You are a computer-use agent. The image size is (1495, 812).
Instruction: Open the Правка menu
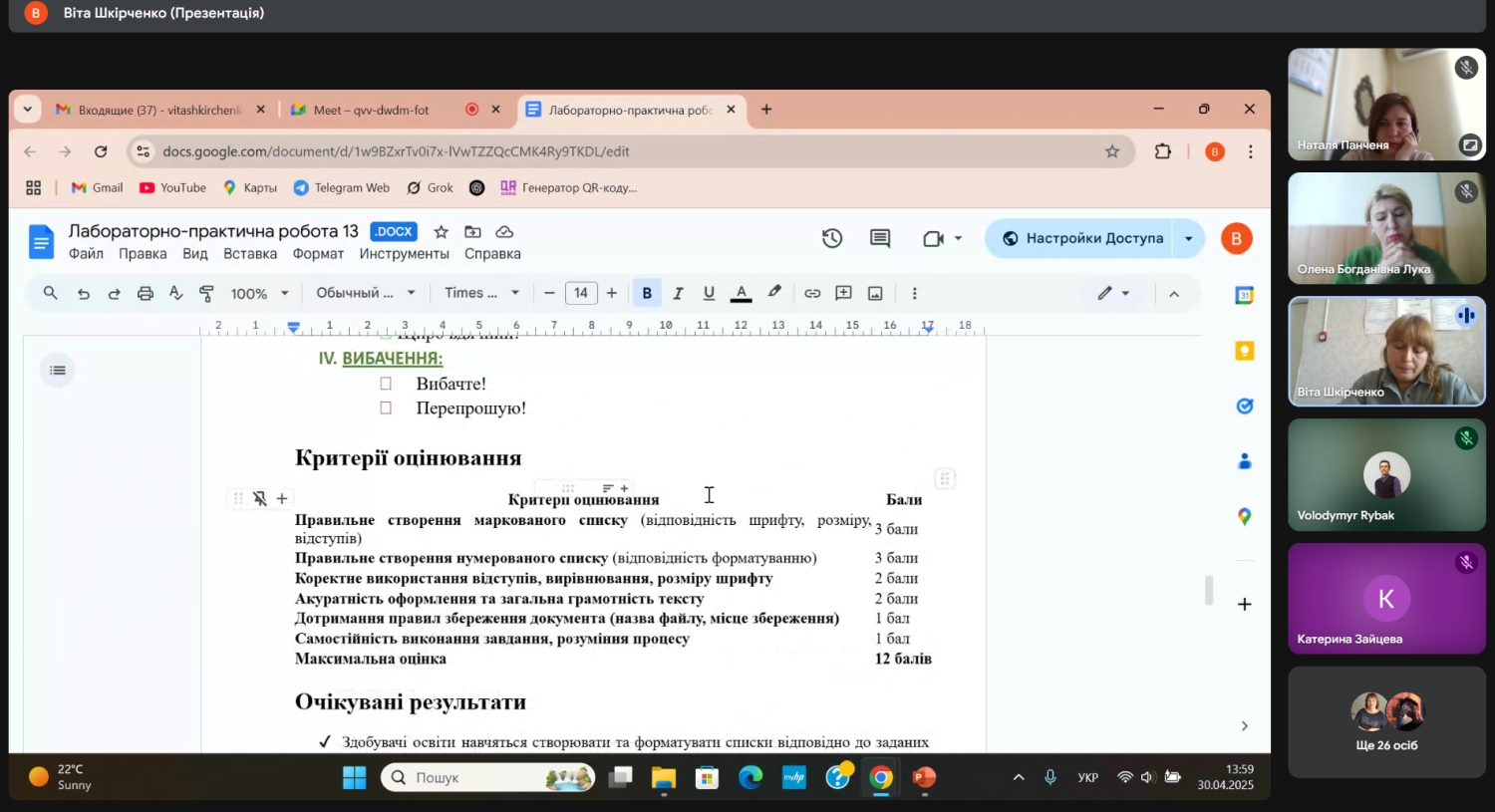(143, 254)
